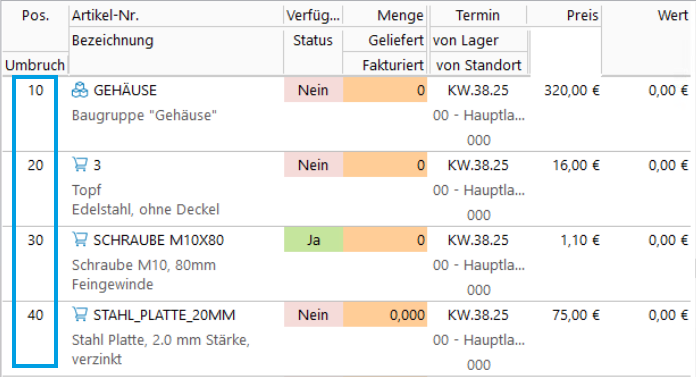The image size is (696, 377).
Task: Click the assembly icon next to GEHÄUSE
Action: 80,90
